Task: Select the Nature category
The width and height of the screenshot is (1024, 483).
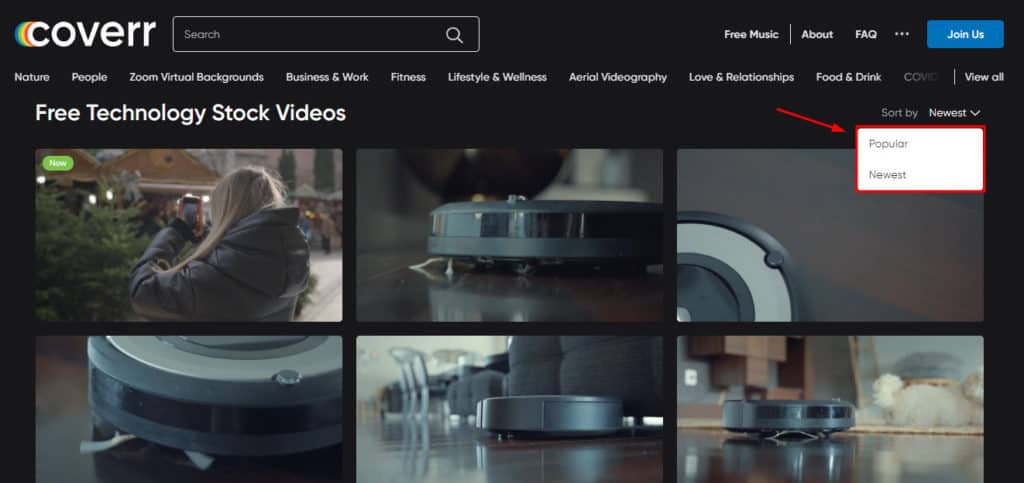Action: [x=32, y=77]
